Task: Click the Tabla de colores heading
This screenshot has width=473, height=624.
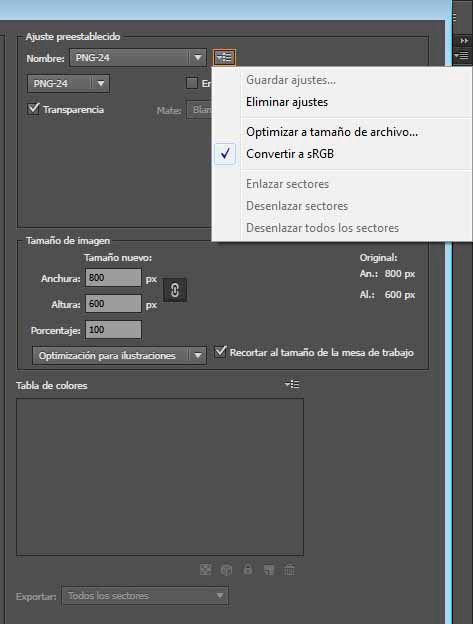Action: click(52, 386)
